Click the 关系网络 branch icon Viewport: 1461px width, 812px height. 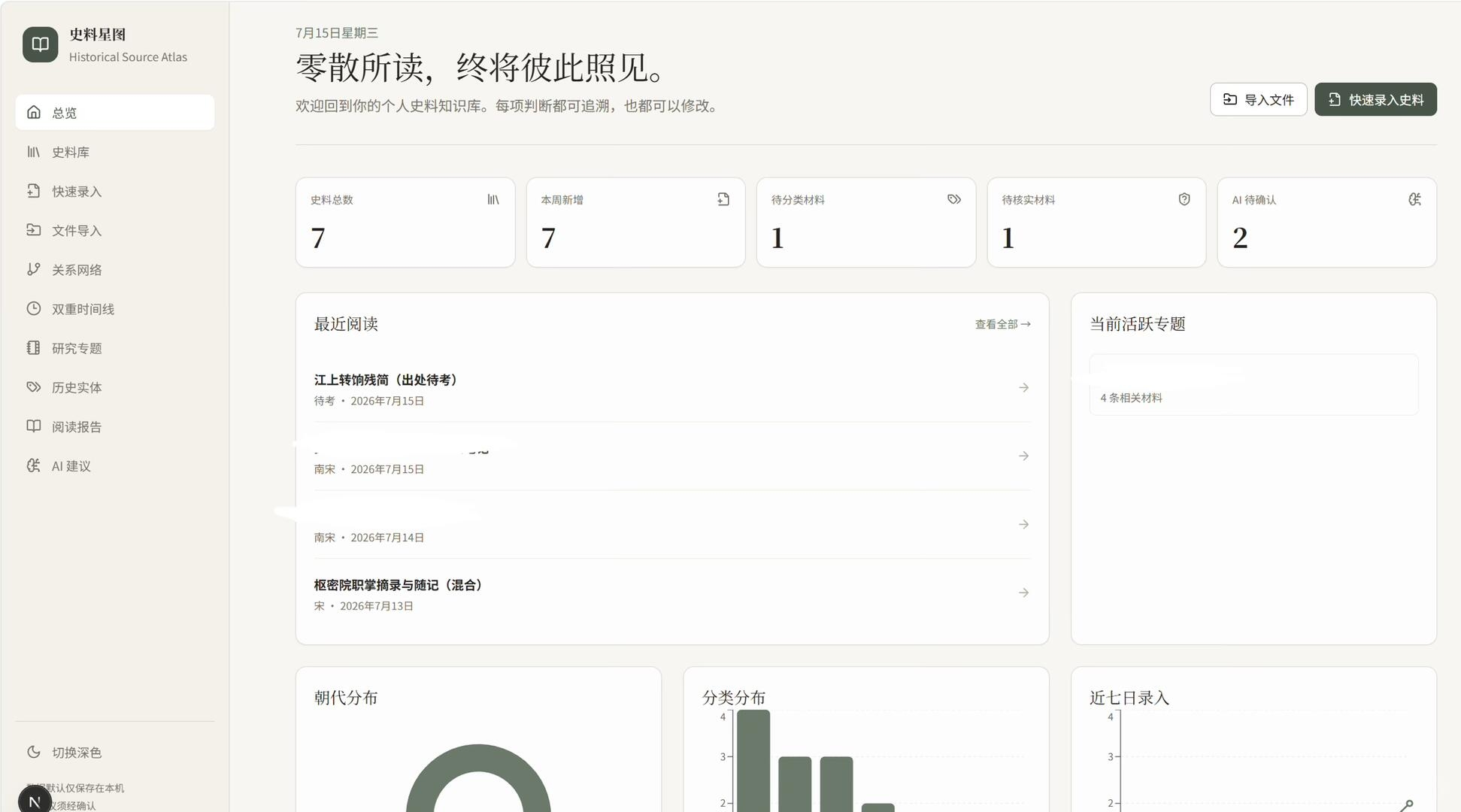[x=33, y=269]
